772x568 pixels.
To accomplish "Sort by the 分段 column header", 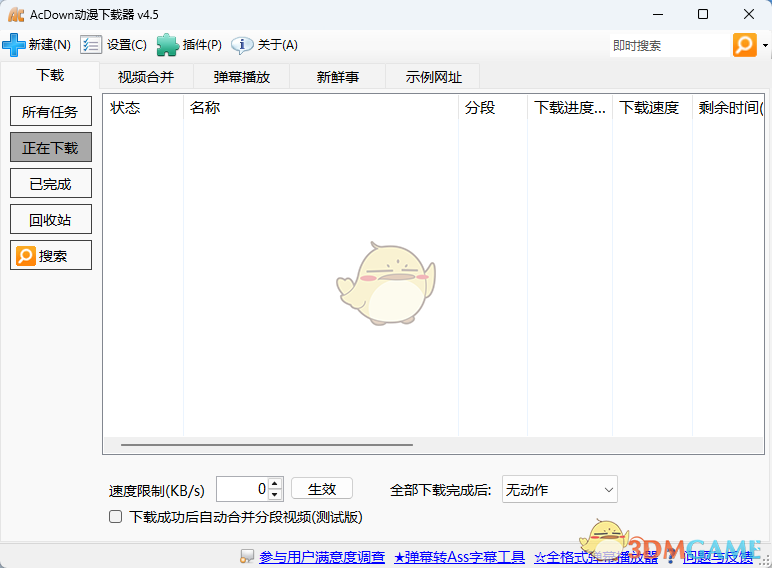I will coord(493,107).
